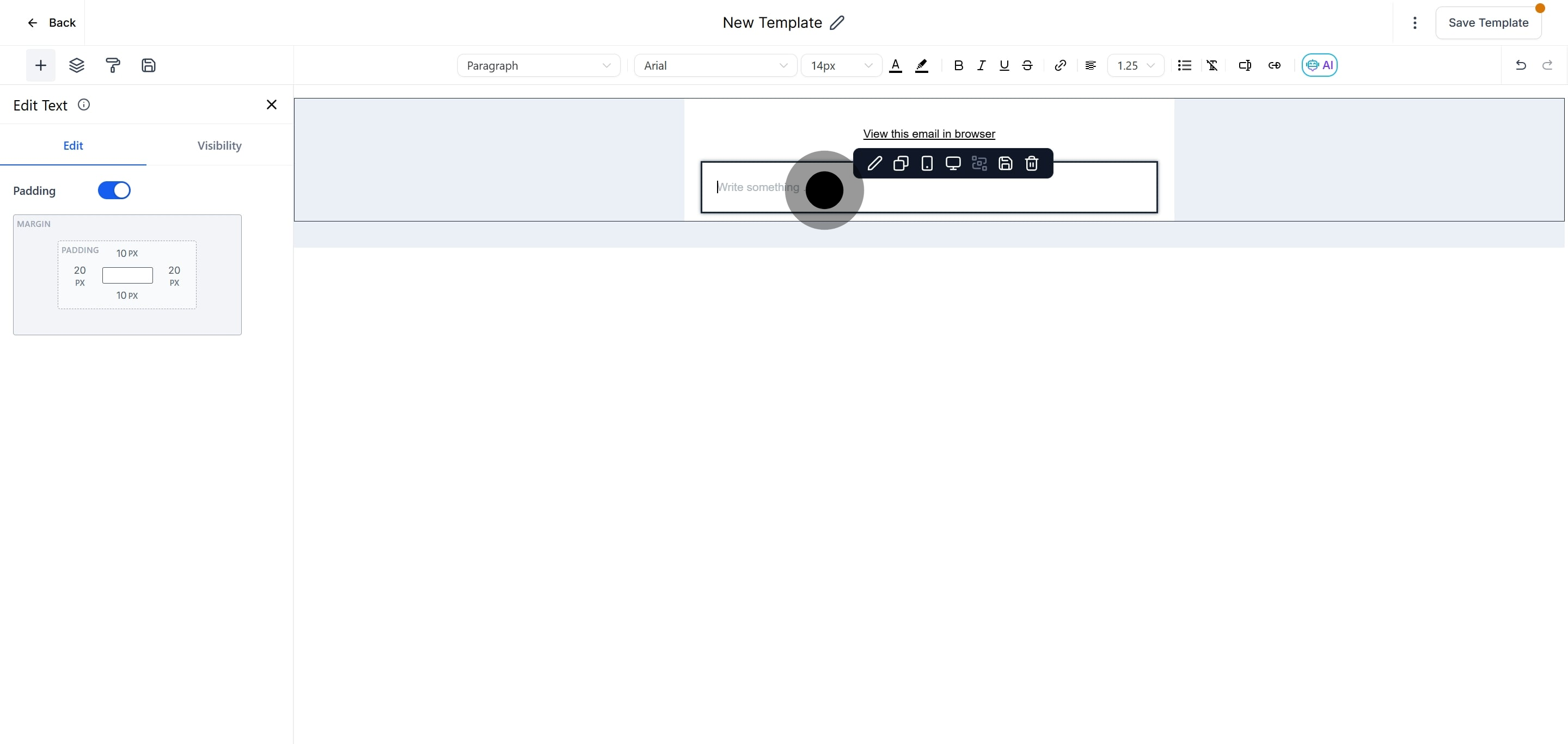Duplicate the text block via copy icon
The image size is (1568, 744).
[x=901, y=163]
